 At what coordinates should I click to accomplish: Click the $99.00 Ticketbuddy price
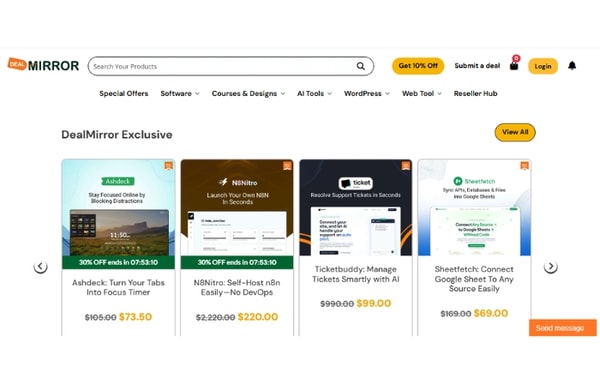click(x=373, y=303)
